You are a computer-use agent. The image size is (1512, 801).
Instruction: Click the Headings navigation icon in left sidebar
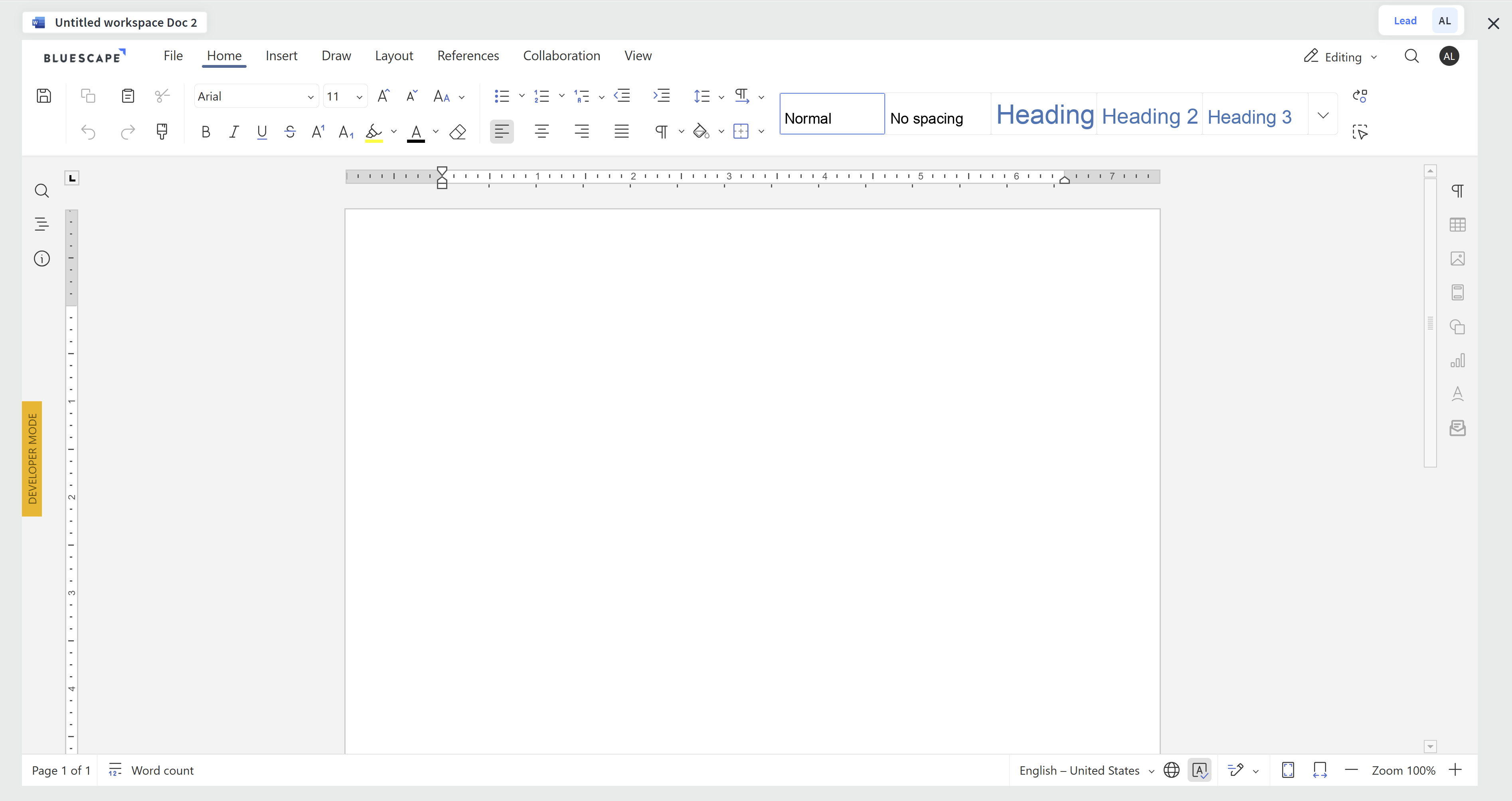(42, 224)
